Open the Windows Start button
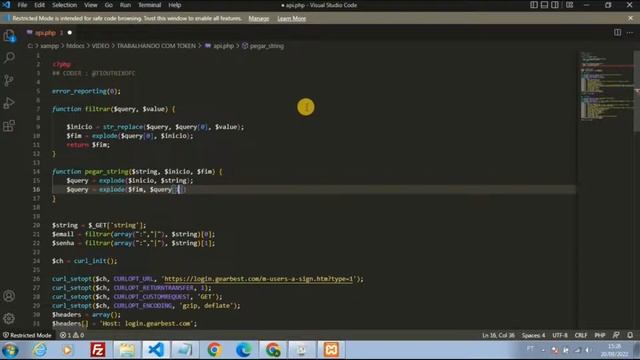The width and height of the screenshot is (640, 360). click(10, 350)
